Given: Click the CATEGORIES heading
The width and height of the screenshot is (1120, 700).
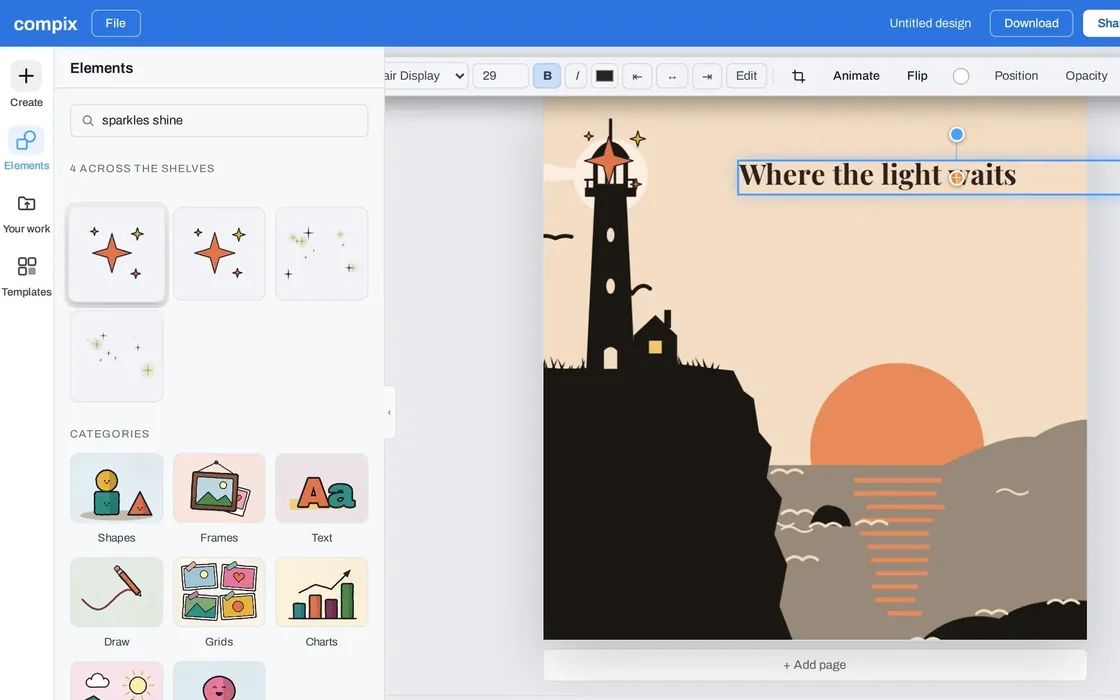Looking at the screenshot, I should click(109, 434).
